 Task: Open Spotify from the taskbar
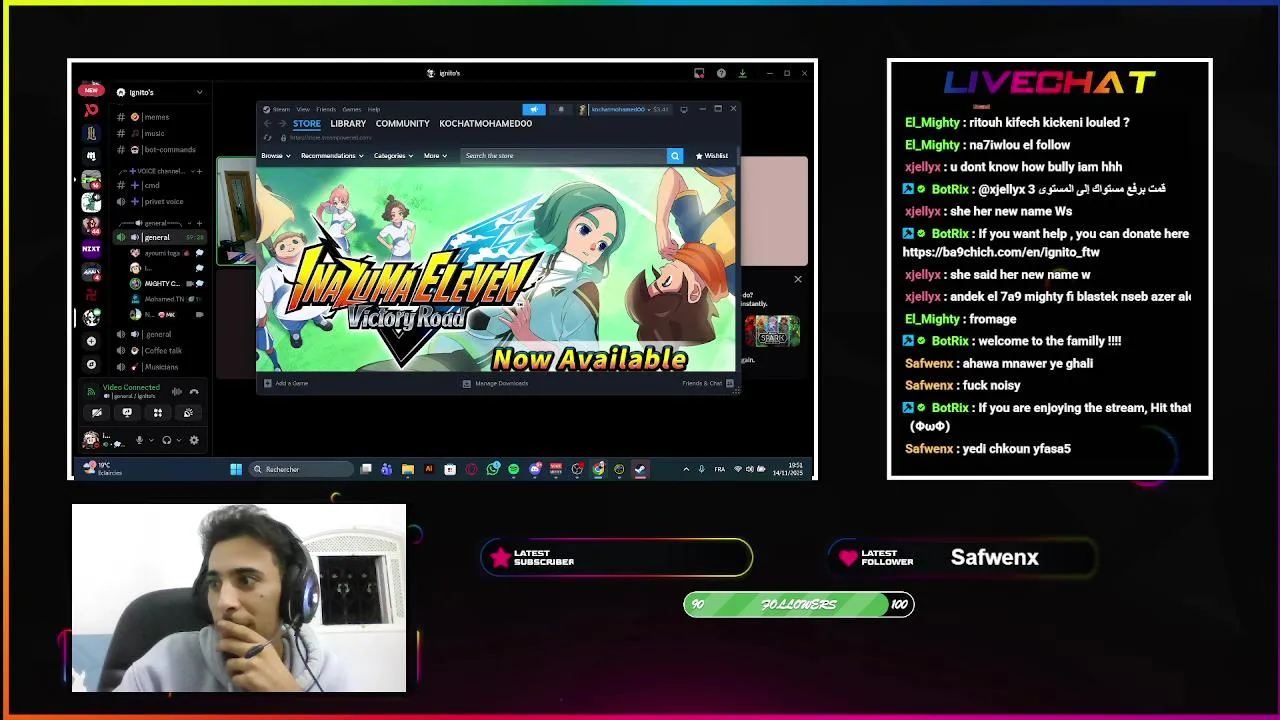coord(514,469)
